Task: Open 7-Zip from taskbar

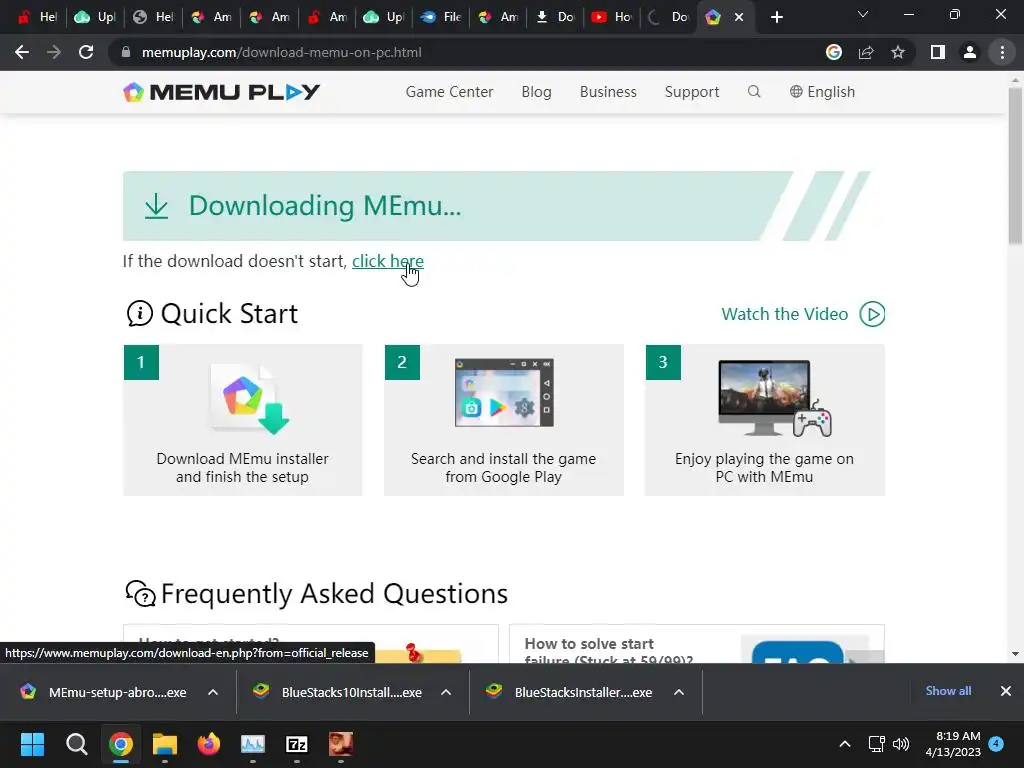Action: (x=296, y=744)
